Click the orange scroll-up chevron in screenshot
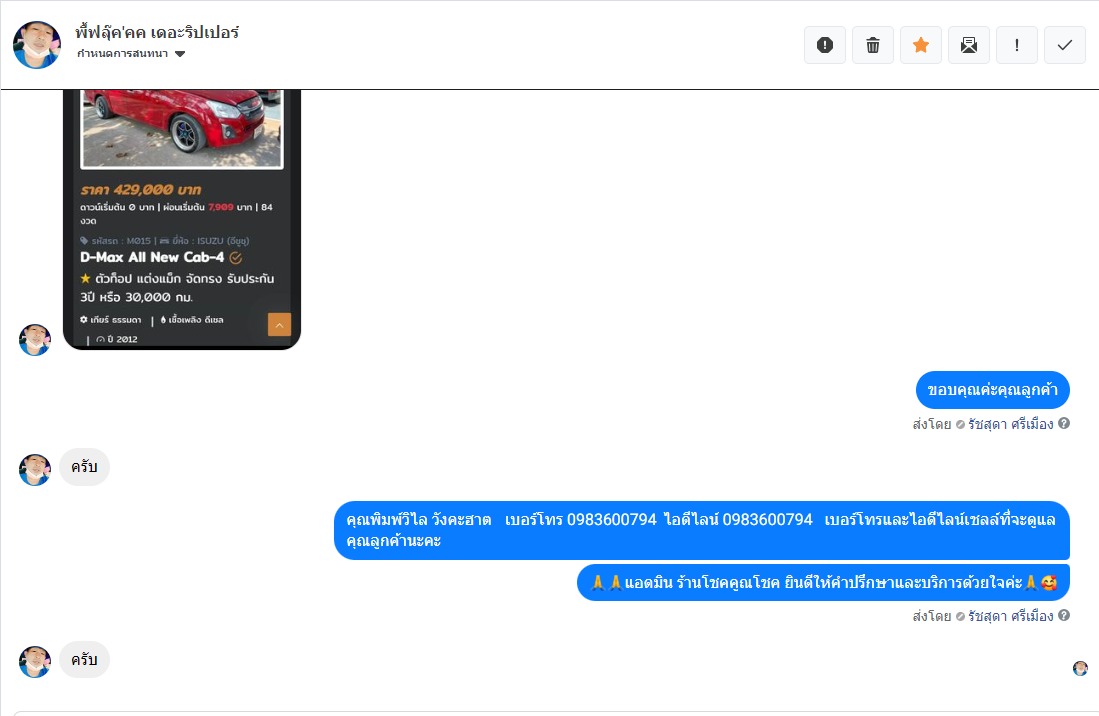This screenshot has height=716, width=1099. point(279,324)
